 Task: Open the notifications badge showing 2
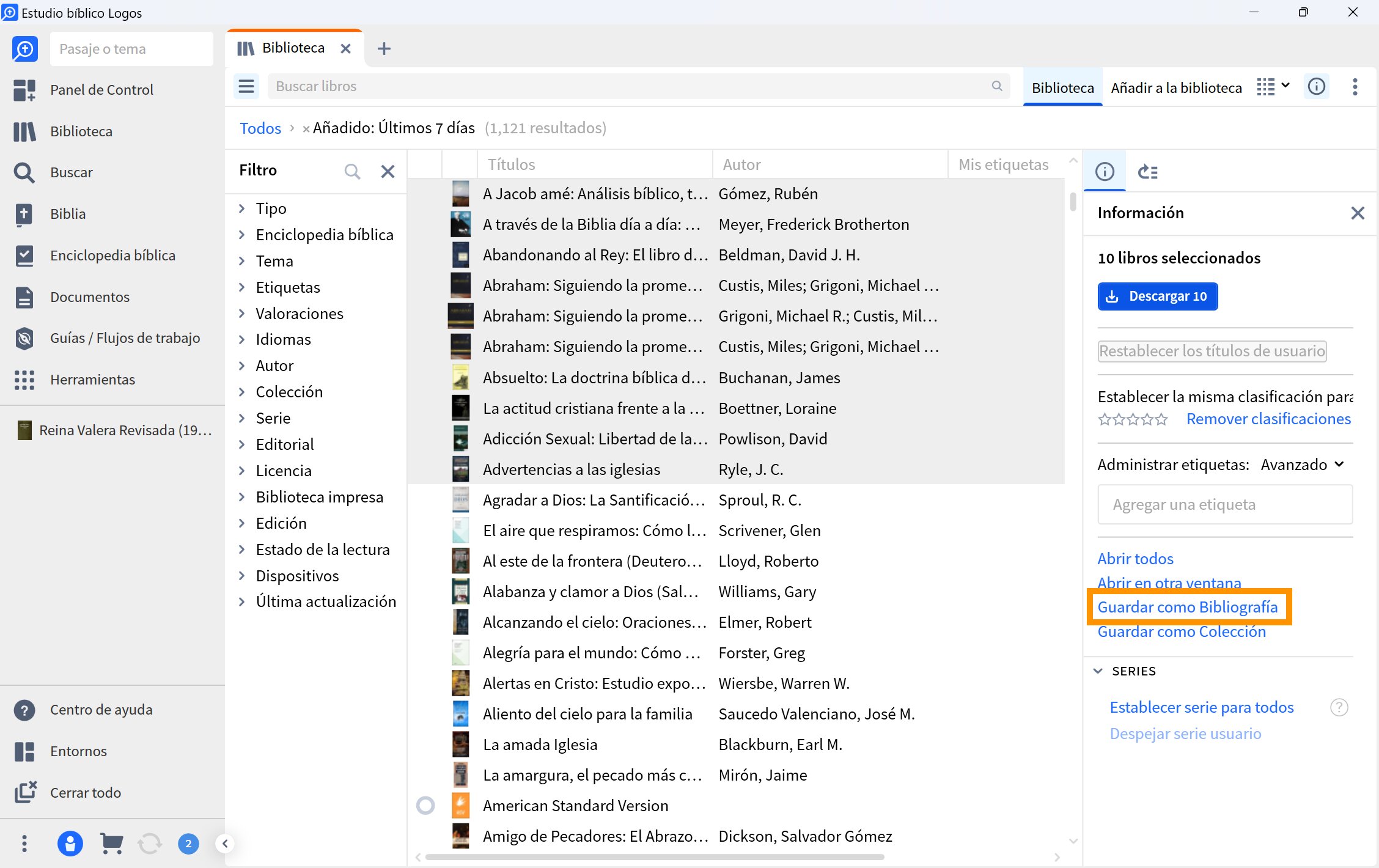(x=188, y=844)
